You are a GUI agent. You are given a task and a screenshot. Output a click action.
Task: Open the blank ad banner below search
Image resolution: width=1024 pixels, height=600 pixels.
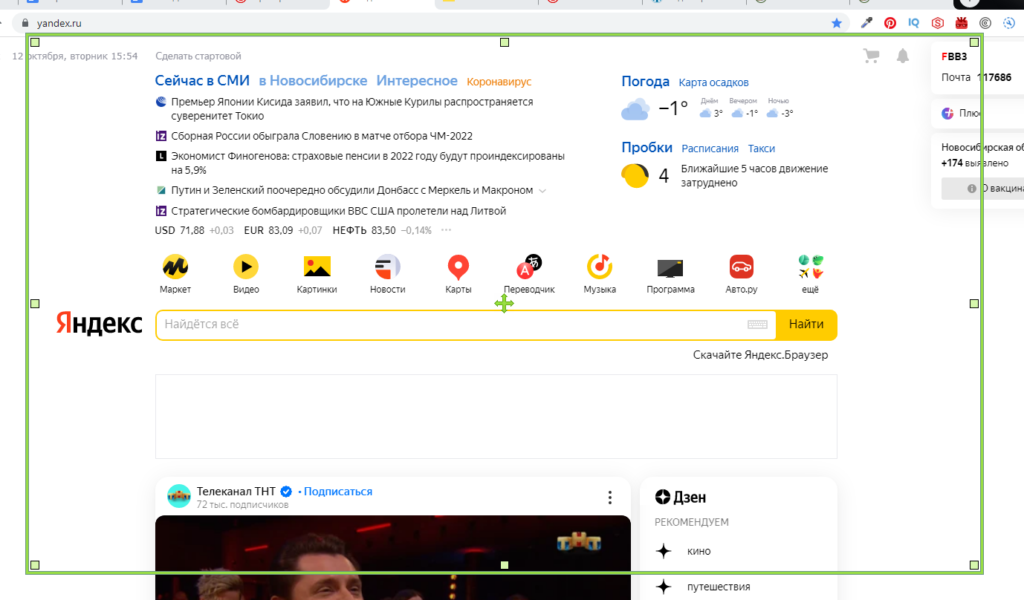point(496,417)
